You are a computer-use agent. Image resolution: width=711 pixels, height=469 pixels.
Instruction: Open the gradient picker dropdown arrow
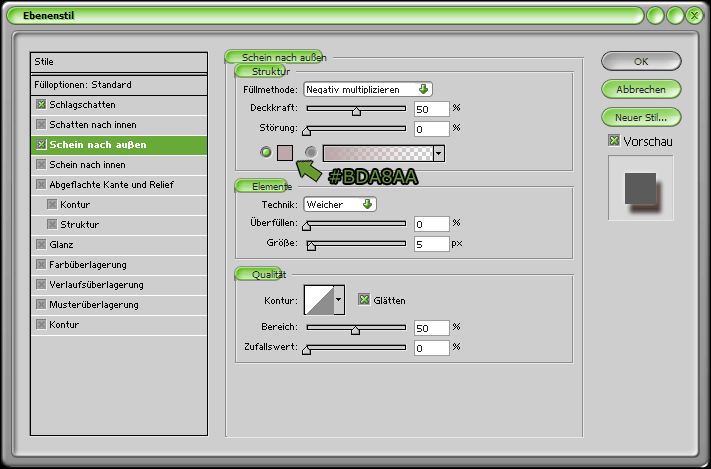438,154
